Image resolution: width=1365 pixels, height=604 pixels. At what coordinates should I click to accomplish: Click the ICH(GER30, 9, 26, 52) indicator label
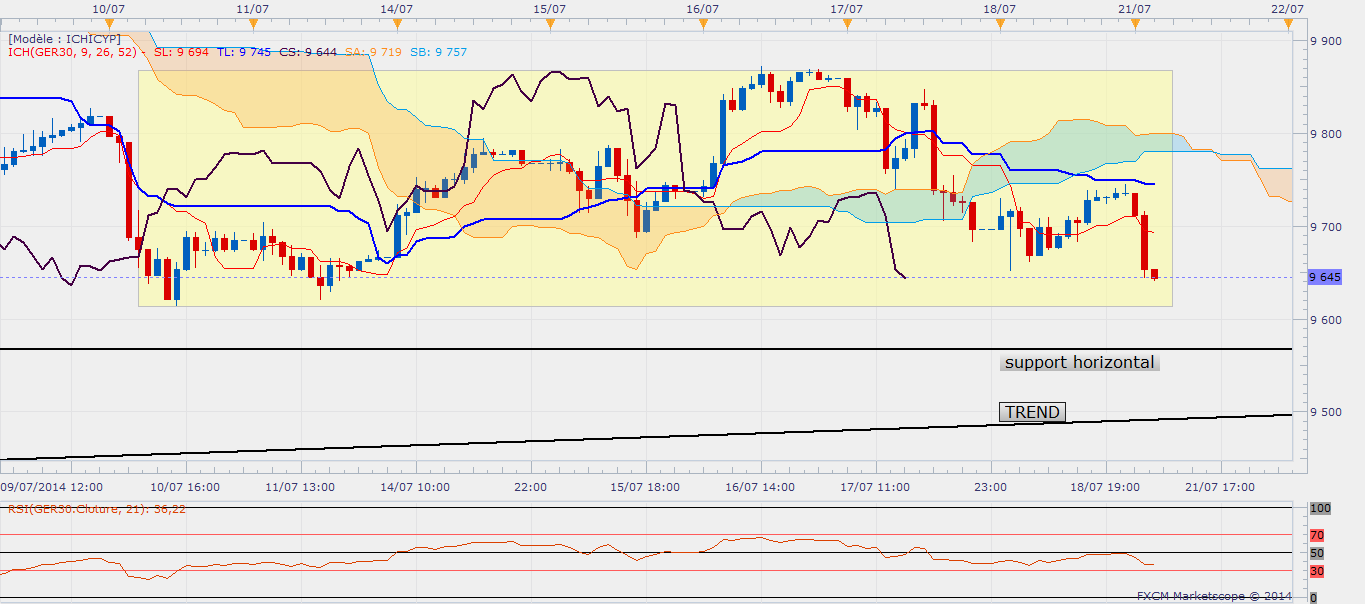[75, 52]
